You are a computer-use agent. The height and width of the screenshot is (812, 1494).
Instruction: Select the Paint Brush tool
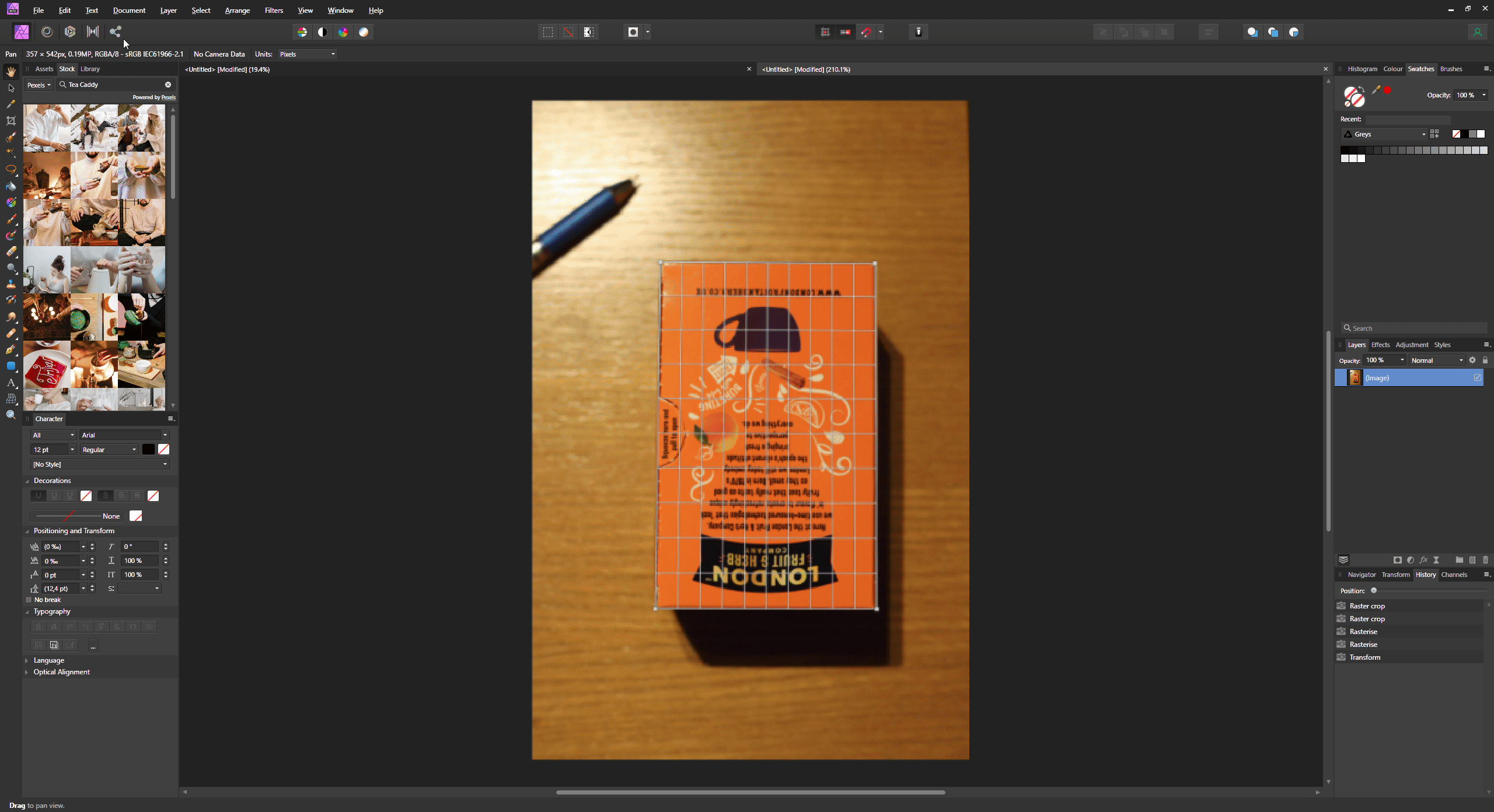[x=11, y=219]
